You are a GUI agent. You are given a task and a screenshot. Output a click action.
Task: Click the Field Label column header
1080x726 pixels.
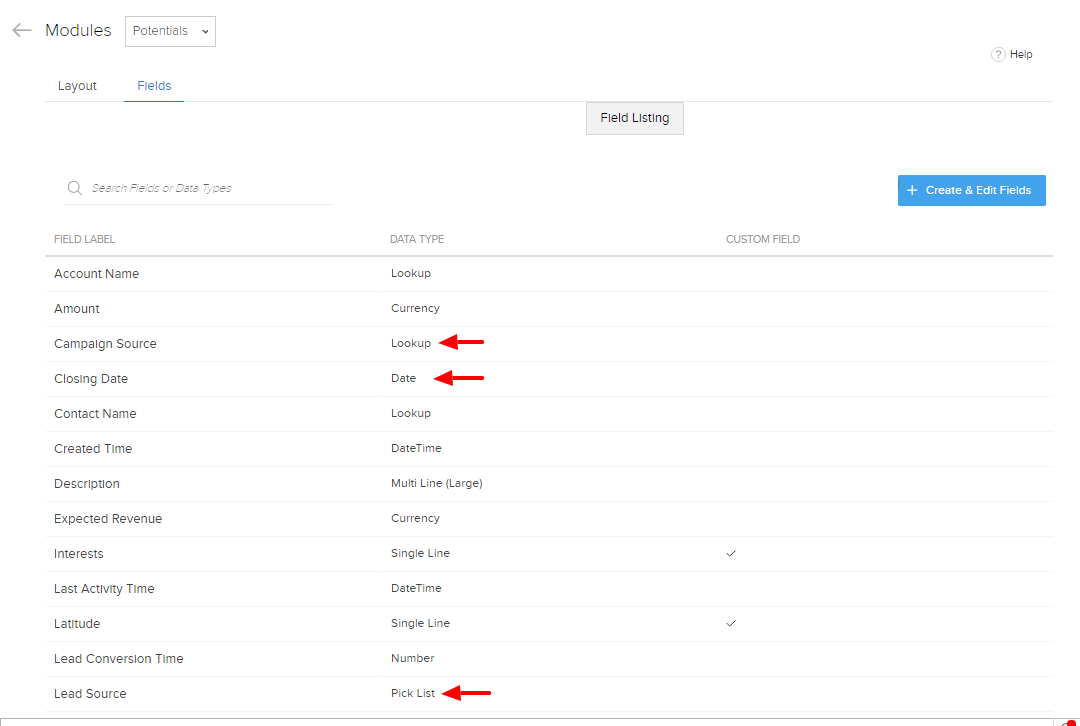click(x=85, y=240)
